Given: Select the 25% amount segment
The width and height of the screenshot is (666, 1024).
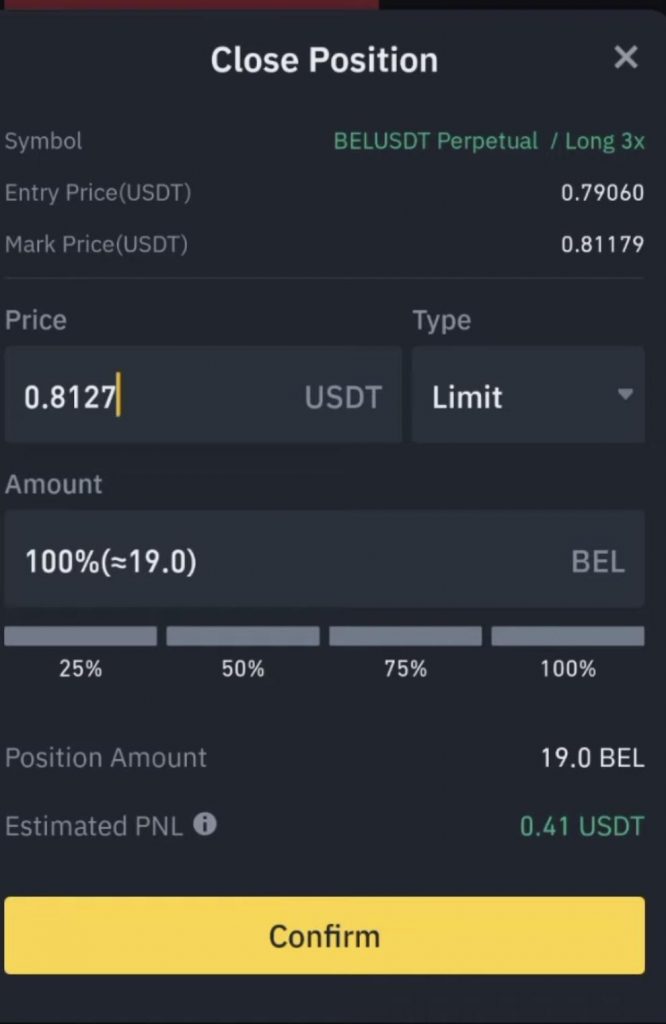Looking at the screenshot, I should point(81,636).
